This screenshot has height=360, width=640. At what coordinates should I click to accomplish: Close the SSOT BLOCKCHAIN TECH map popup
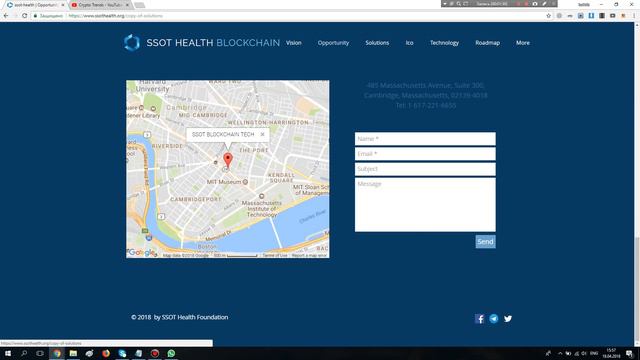coord(262,134)
